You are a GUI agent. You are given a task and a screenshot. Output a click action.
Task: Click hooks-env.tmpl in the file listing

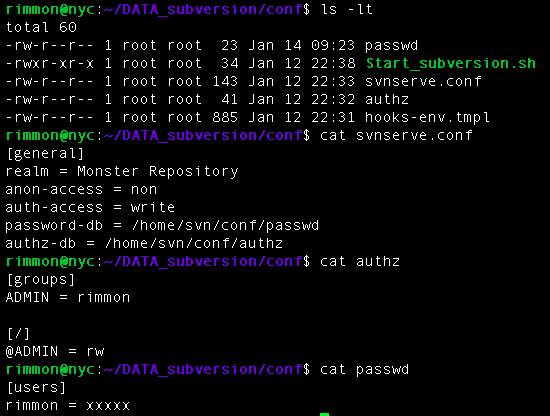click(427, 118)
